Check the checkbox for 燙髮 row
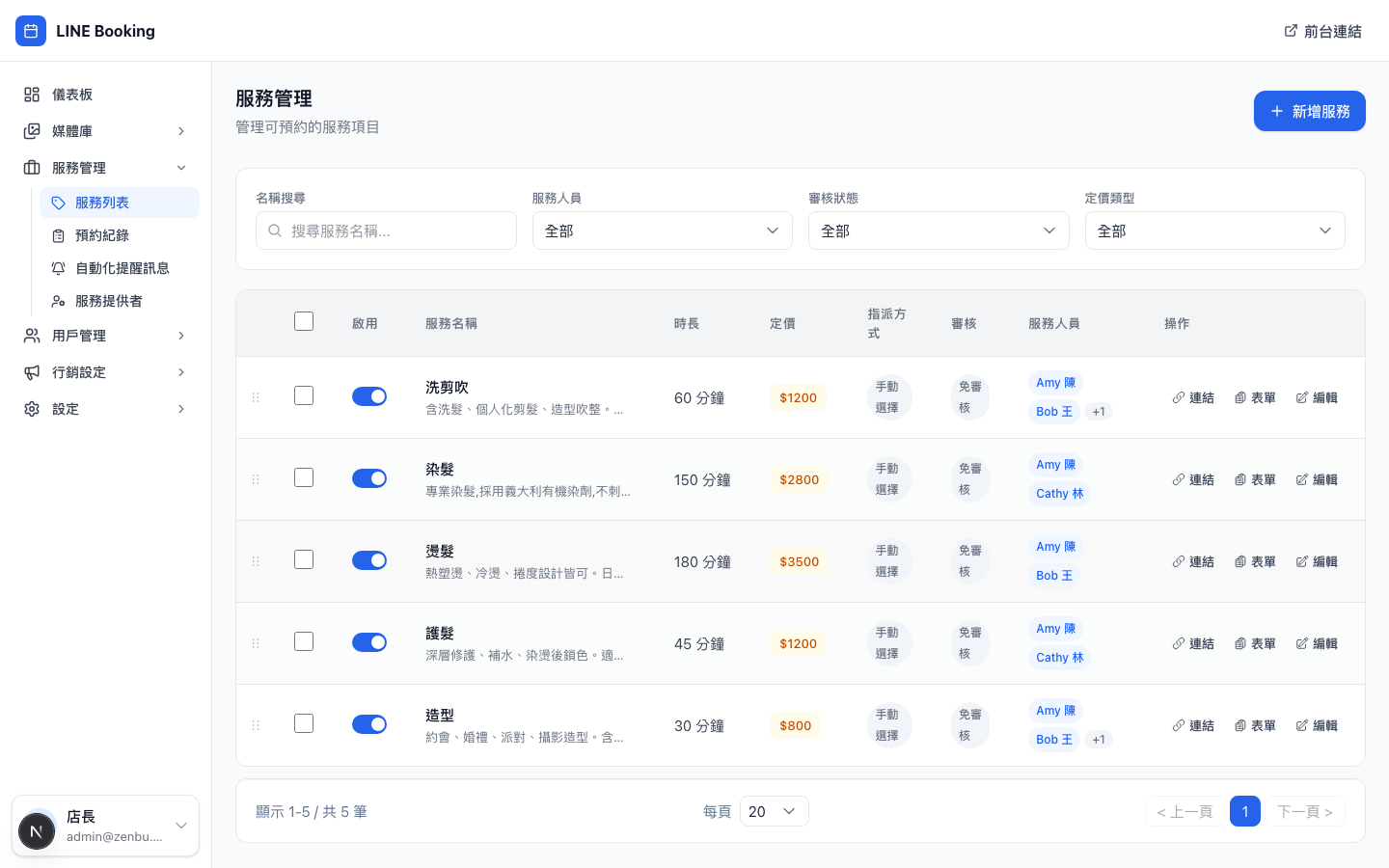1389x868 pixels. (x=304, y=559)
